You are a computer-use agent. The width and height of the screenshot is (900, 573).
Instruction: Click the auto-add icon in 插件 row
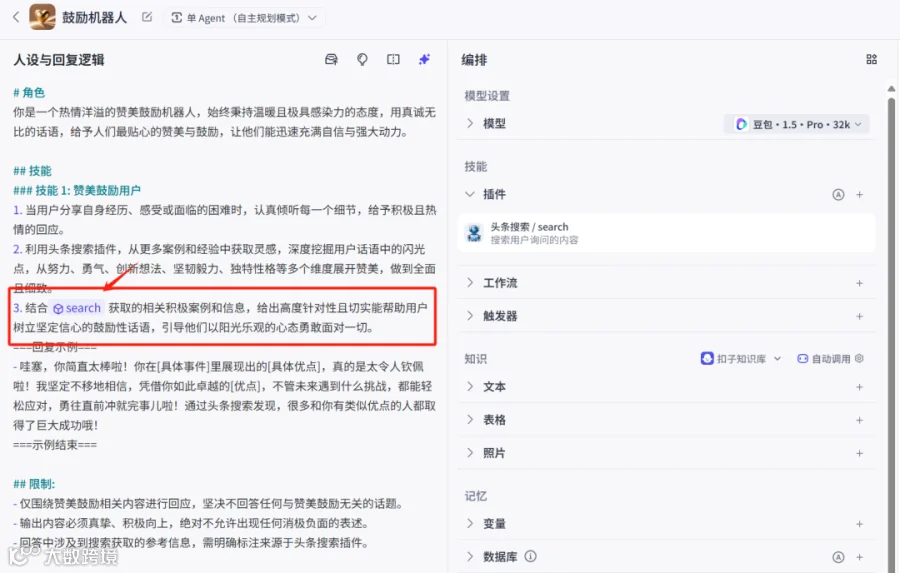pyautogui.click(x=838, y=195)
